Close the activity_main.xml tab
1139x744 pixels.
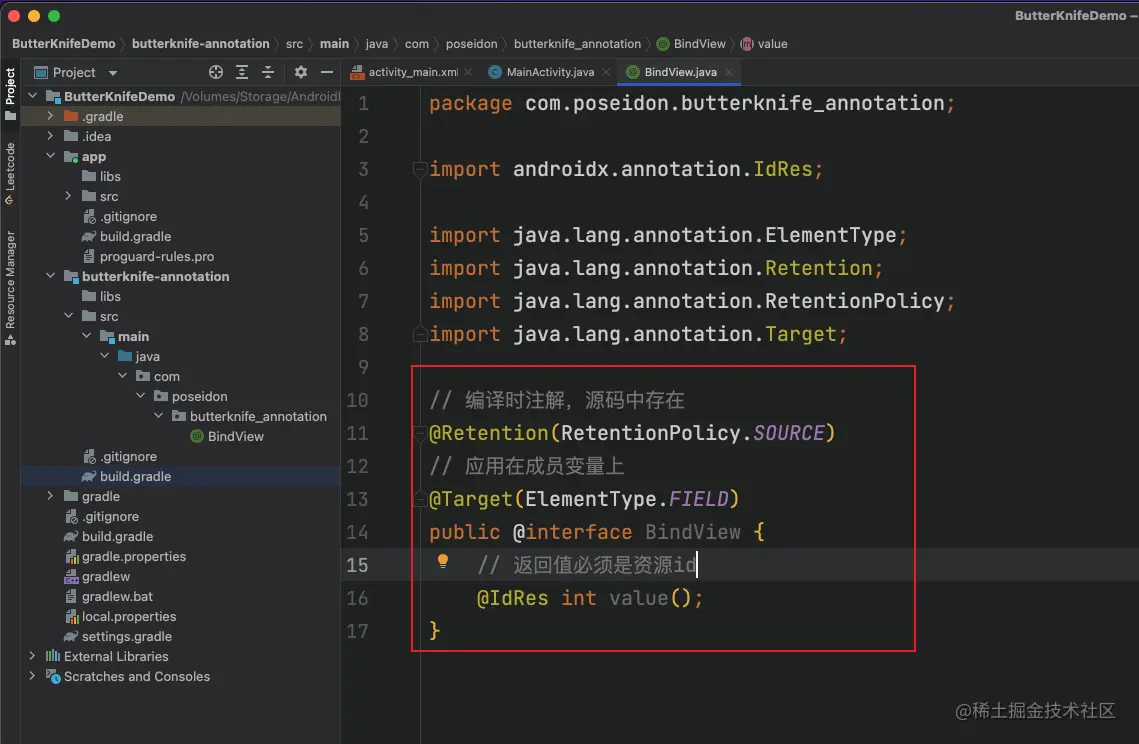(469, 72)
